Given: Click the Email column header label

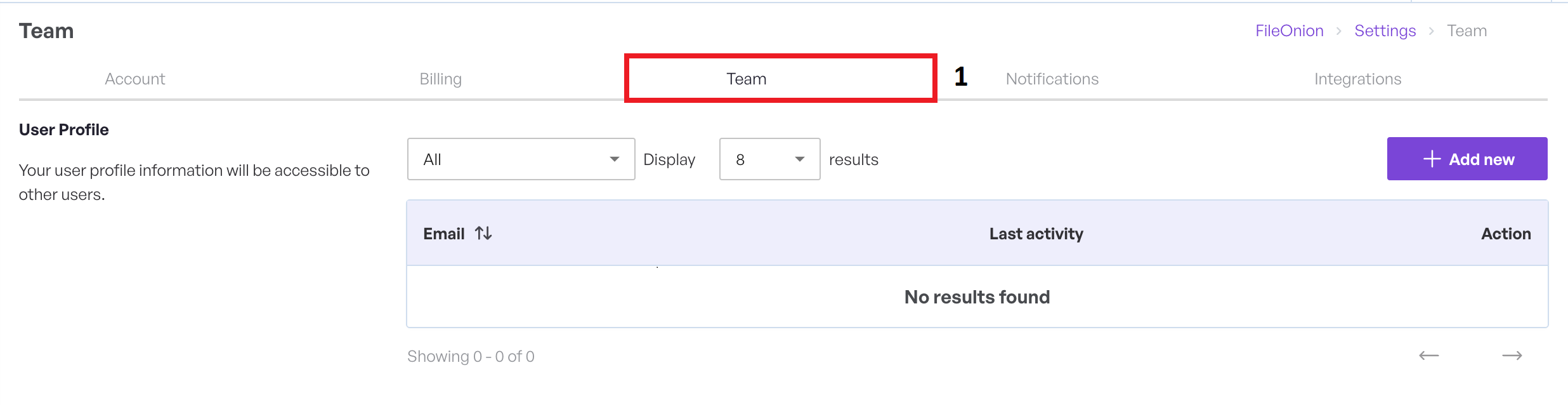Looking at the screenshot, I should click(x=443, y=234).
